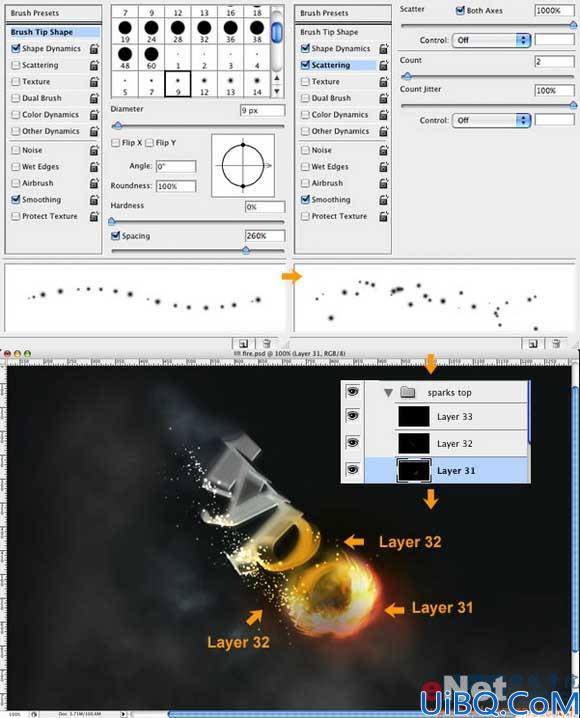This screenshot has height=718, width=580.
Task: Click the create new brush icon below left preview
Action: tap(244, 343)
